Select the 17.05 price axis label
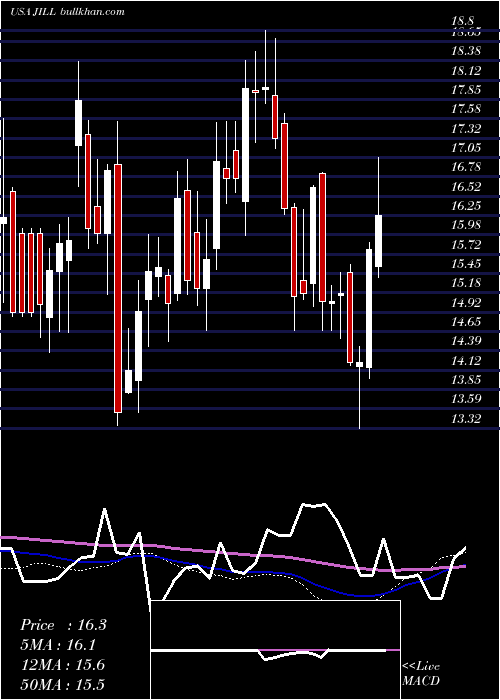The width and height of the screenshot is (500, 700). click(x=466, y=148)
